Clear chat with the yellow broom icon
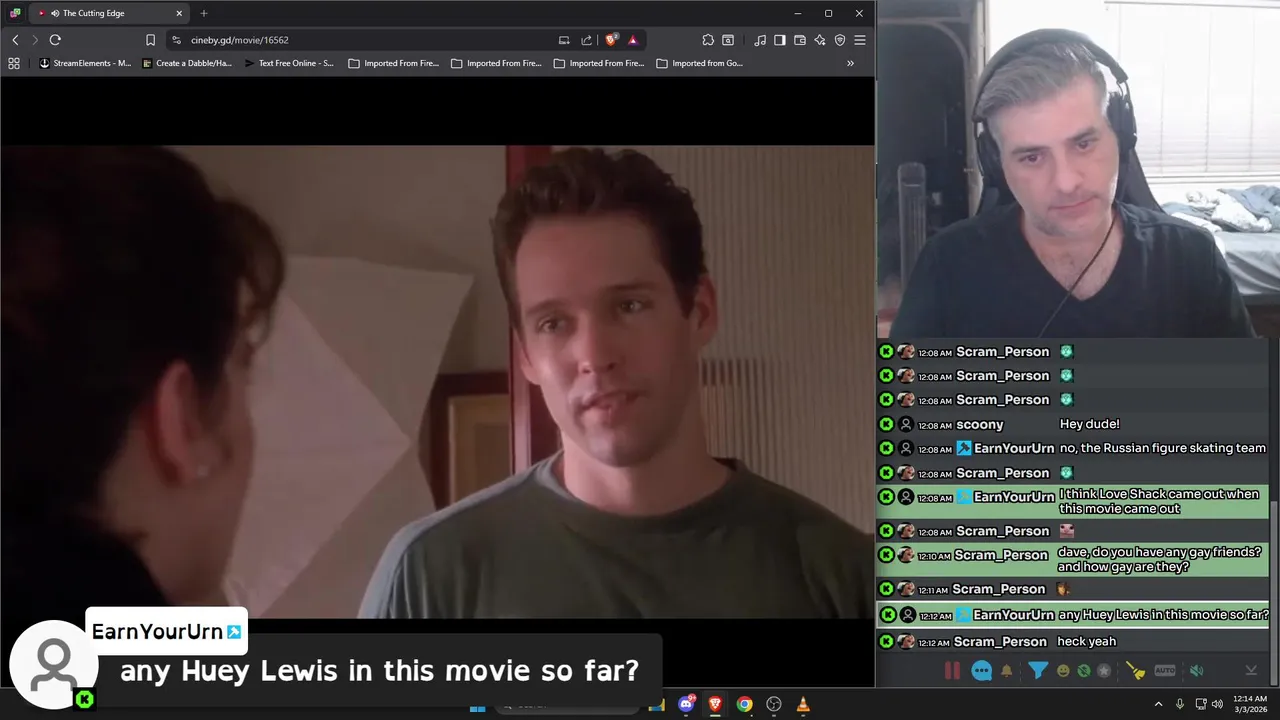 pyautogui.click(x=1135, y=671)
